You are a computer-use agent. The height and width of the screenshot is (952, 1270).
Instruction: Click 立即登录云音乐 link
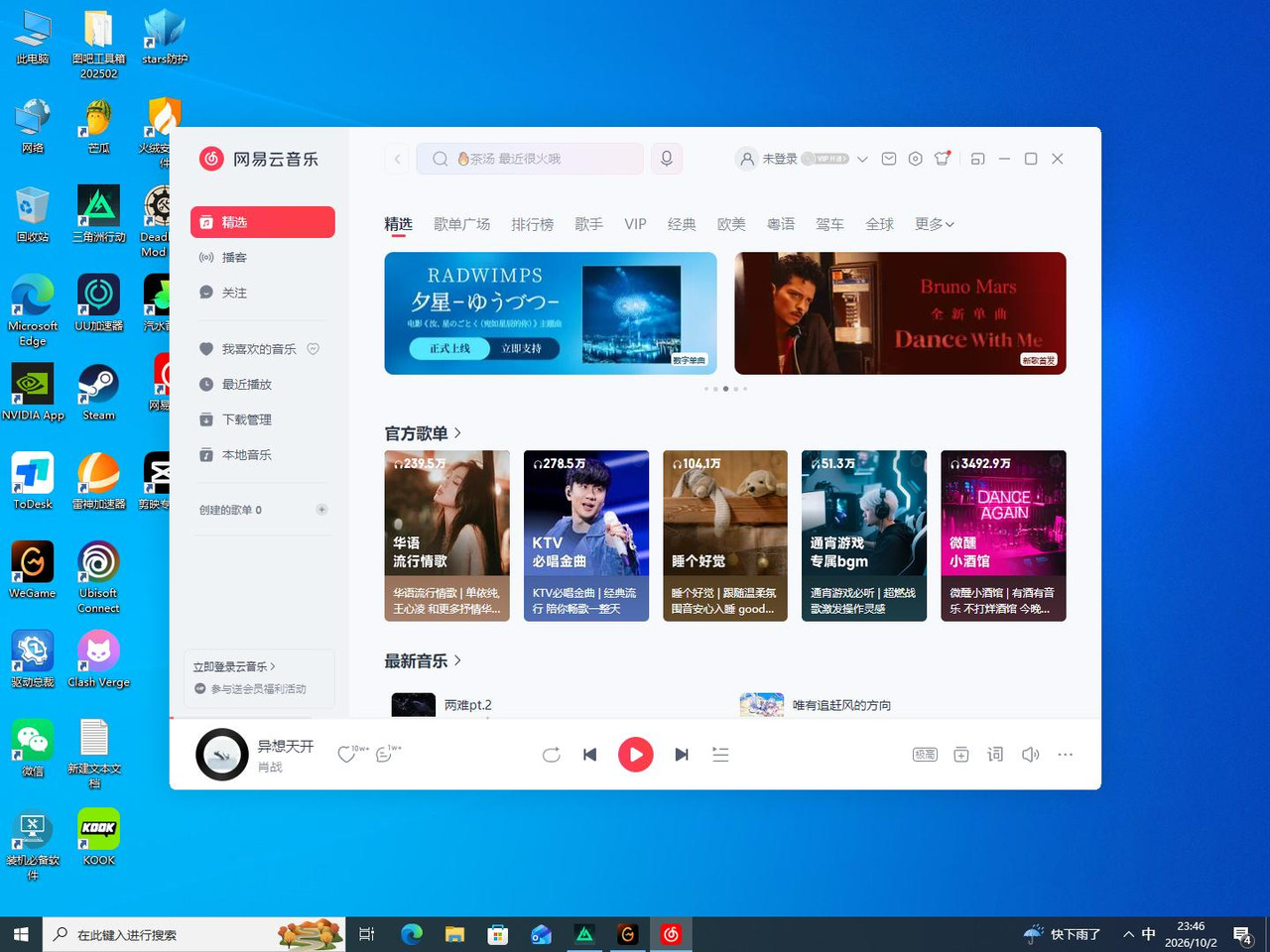coord(234,666)
